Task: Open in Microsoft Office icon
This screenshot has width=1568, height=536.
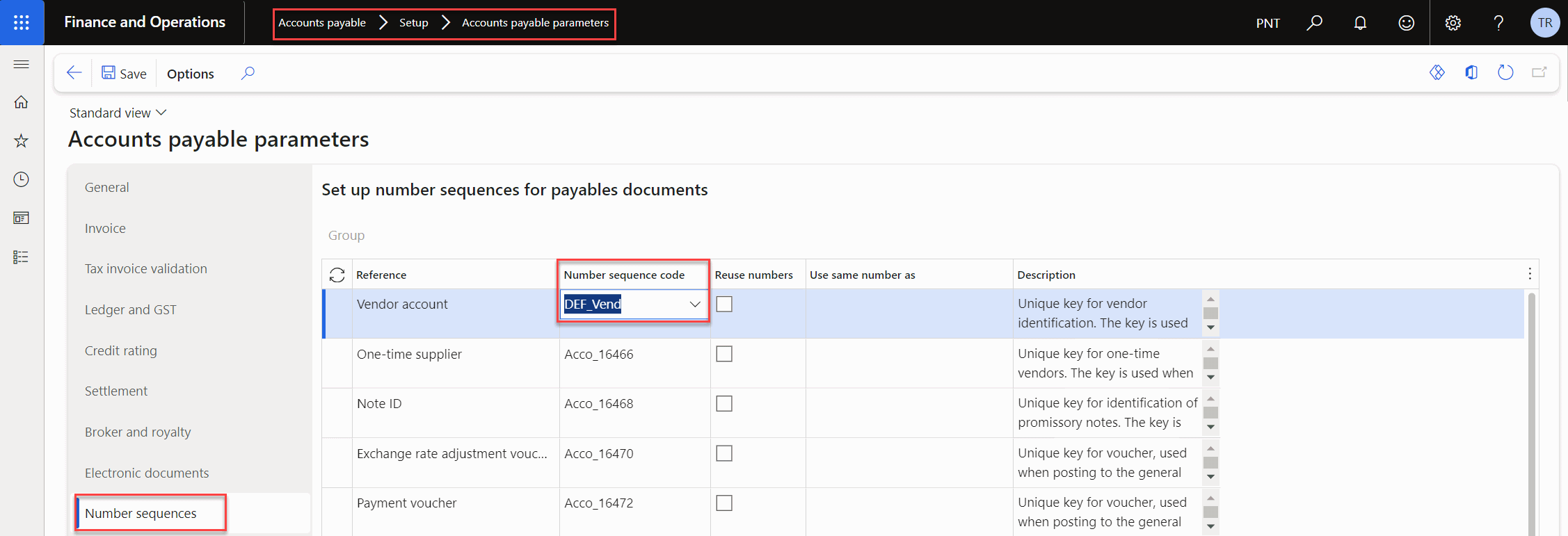Action: pyautogui.click(x=1471, y=72)
